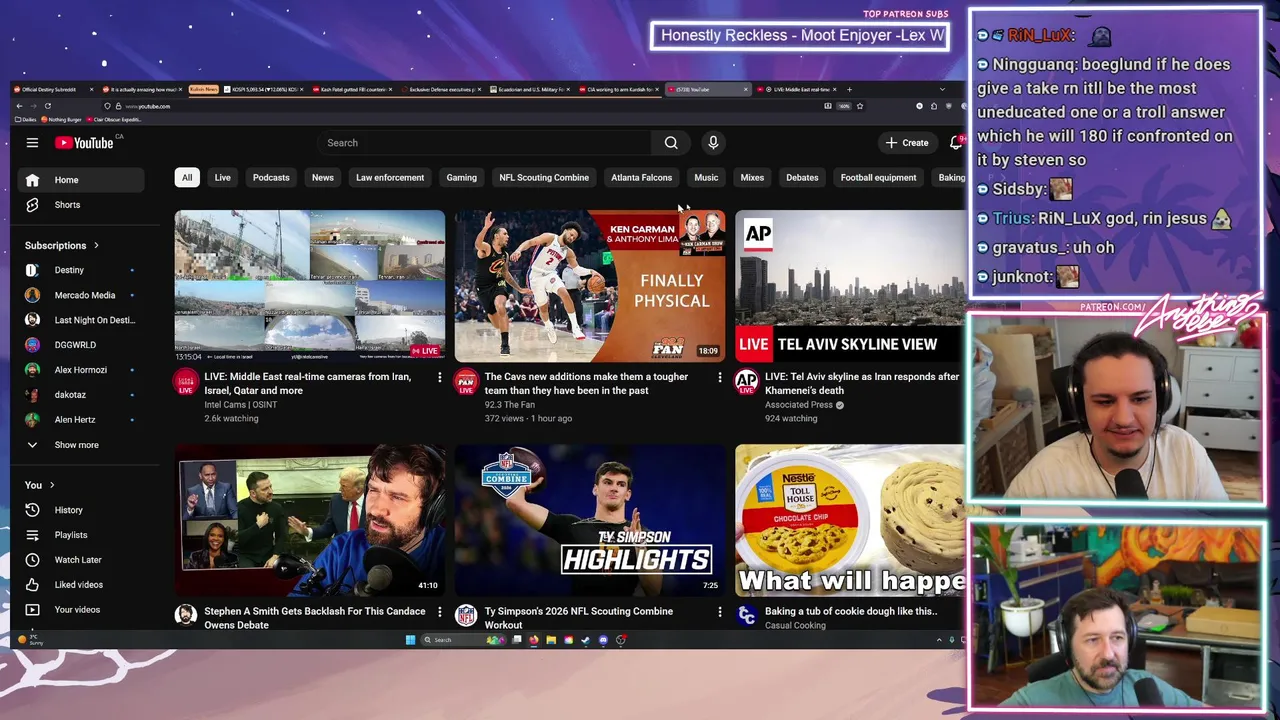Open Tel Aviv Skyline View thumbnail

[x=850, y=286]
